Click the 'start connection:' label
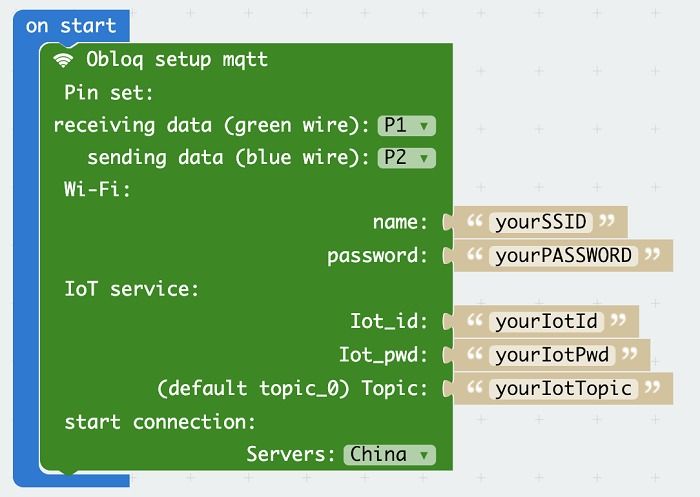 click(x=160, y=422)
